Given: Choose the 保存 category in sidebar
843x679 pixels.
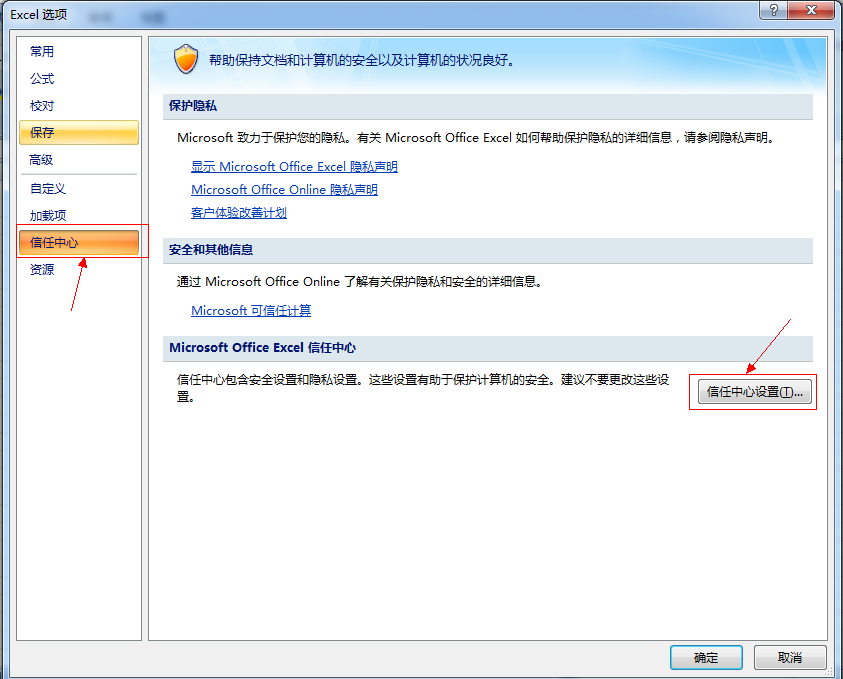Looking at the screenshot, I should [x=78, y=133].
